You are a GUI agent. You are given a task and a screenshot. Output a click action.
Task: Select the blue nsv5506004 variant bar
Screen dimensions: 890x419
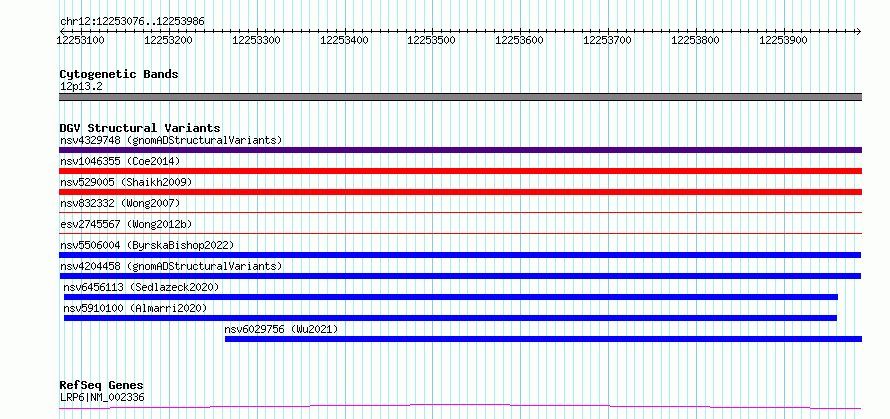point(460,255)
